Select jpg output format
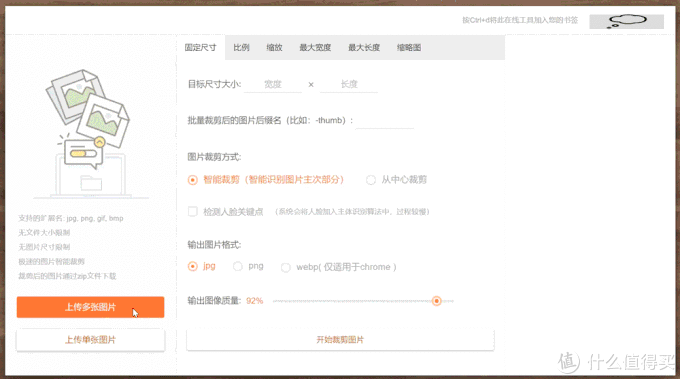680x379 pixels. [193, 266]
